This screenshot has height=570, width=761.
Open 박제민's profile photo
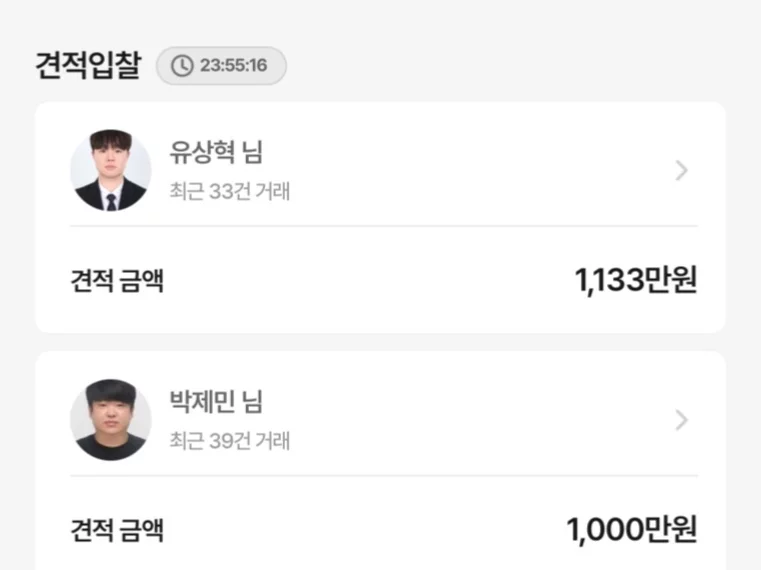point(111,420)
